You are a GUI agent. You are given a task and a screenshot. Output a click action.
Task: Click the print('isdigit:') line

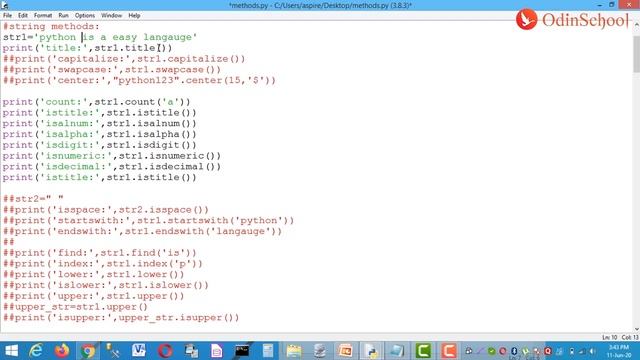pos(100,145)
